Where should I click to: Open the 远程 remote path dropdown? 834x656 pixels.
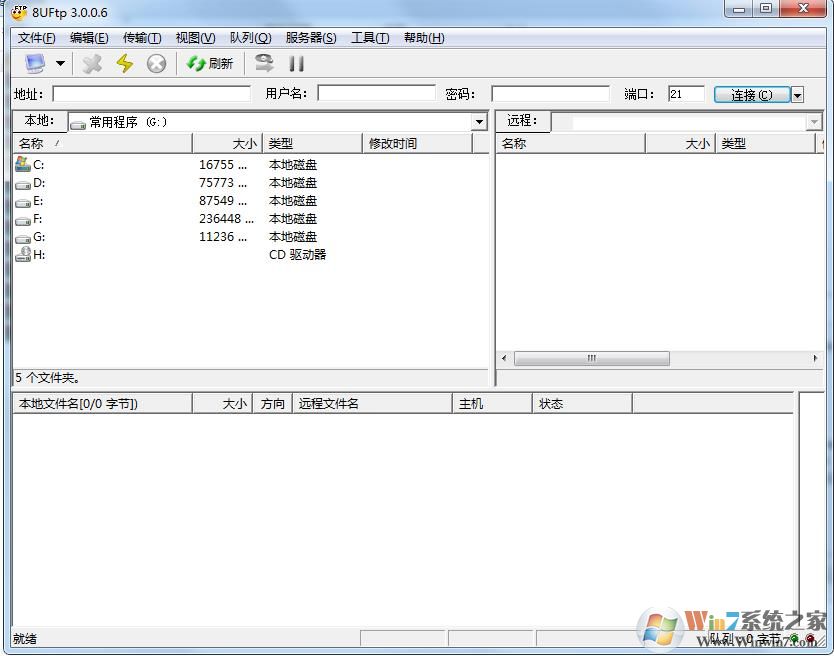tap(813, 120)
